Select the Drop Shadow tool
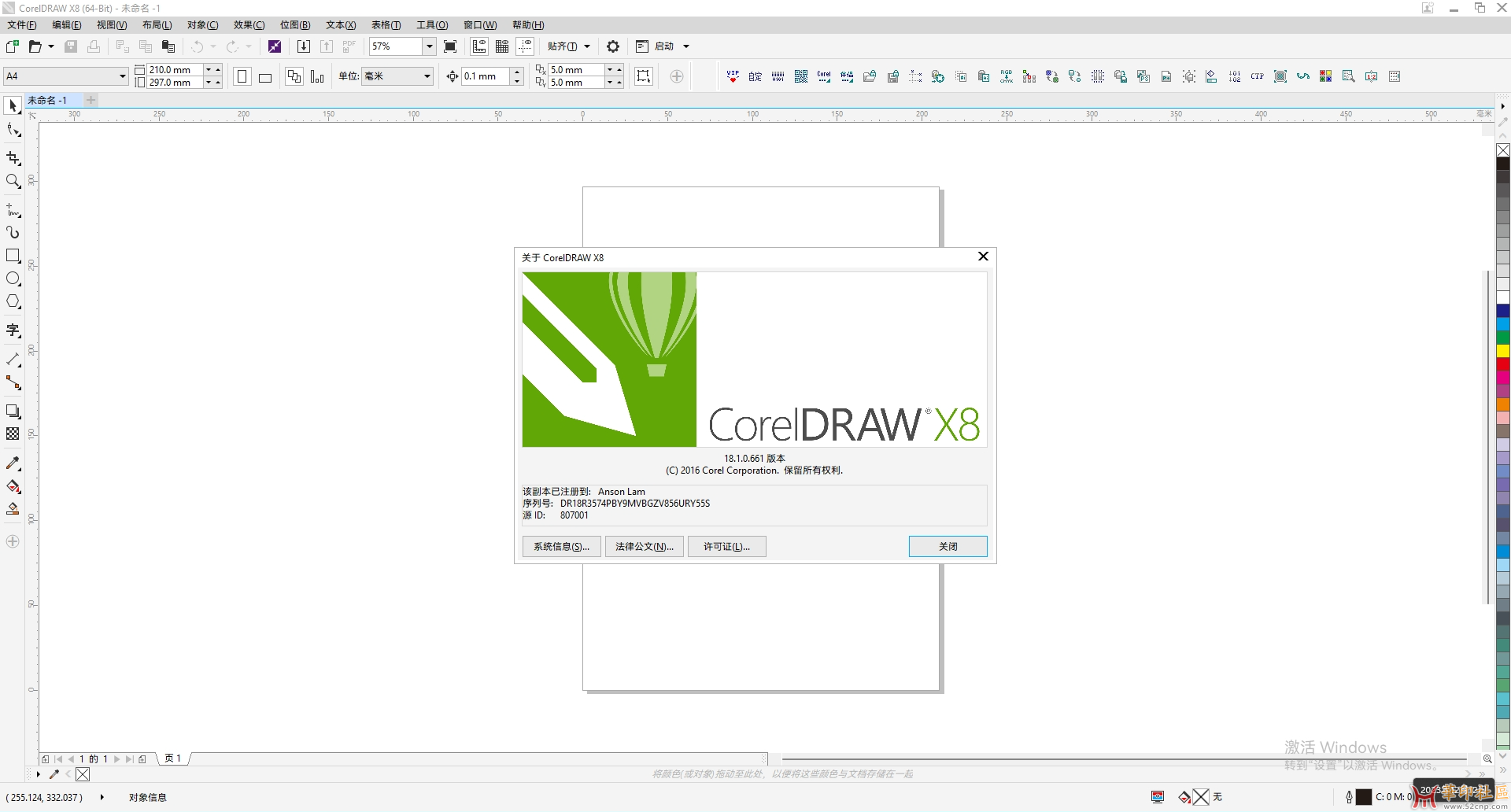The width and height of the screenshot is (1511, 812). [13, 412]
